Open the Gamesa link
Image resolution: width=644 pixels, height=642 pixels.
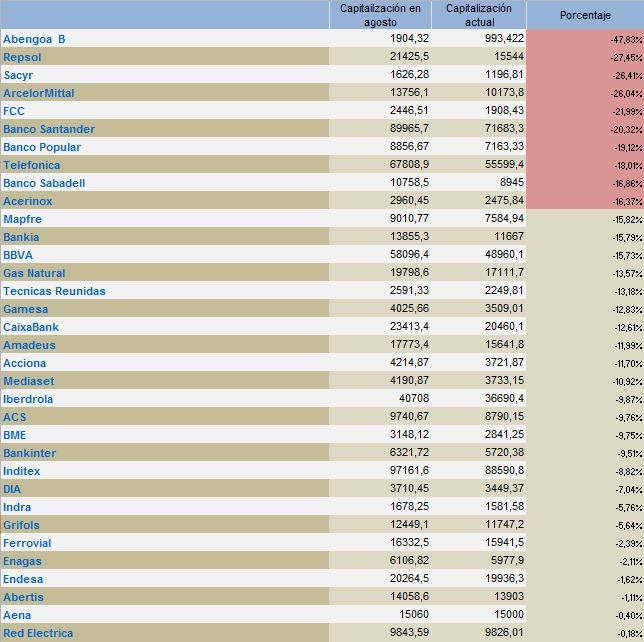pyautogui.click(x=25, y=309)
